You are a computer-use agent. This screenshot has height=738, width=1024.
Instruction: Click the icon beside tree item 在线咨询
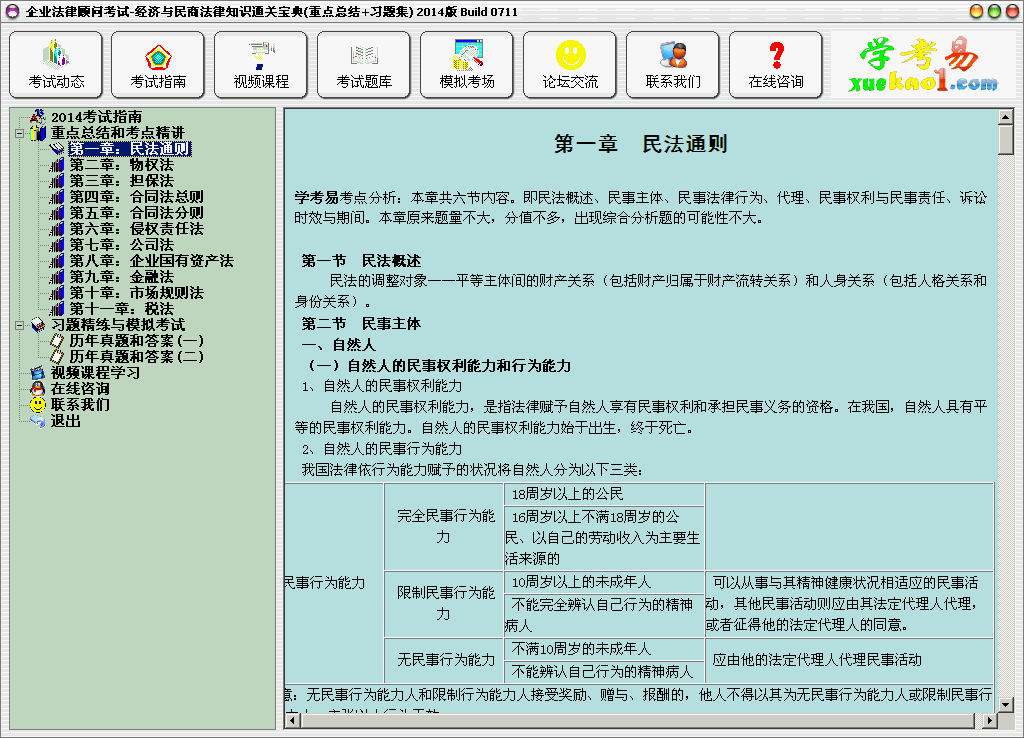point(38,389)
